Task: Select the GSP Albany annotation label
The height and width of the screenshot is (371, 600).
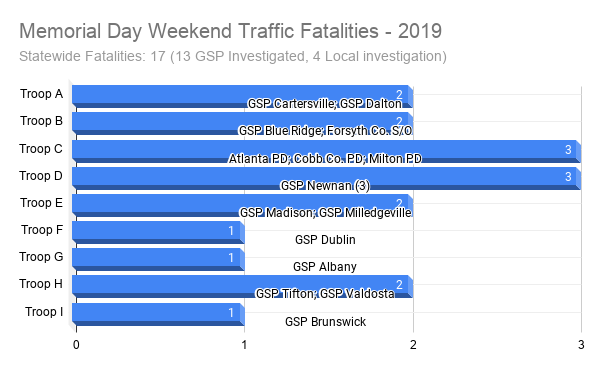Action: [x=325, y=267]
